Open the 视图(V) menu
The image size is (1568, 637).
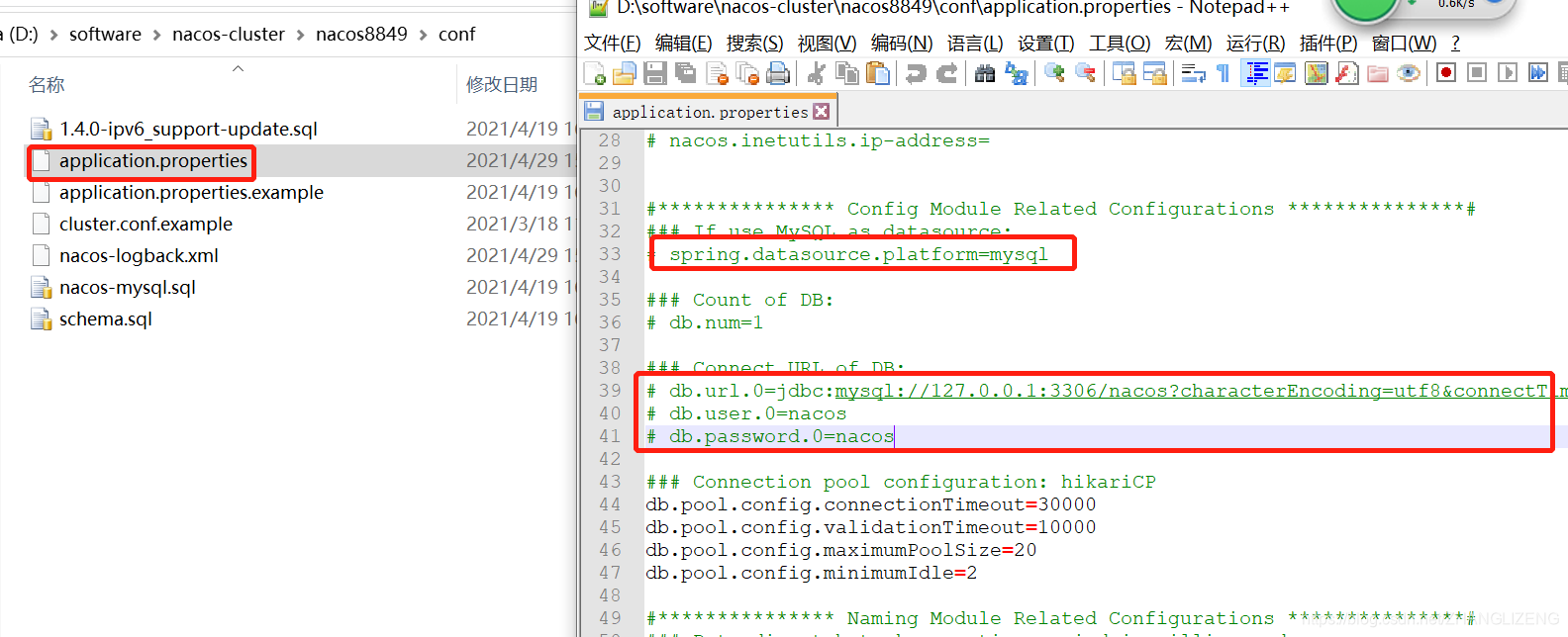coord(828,44)
